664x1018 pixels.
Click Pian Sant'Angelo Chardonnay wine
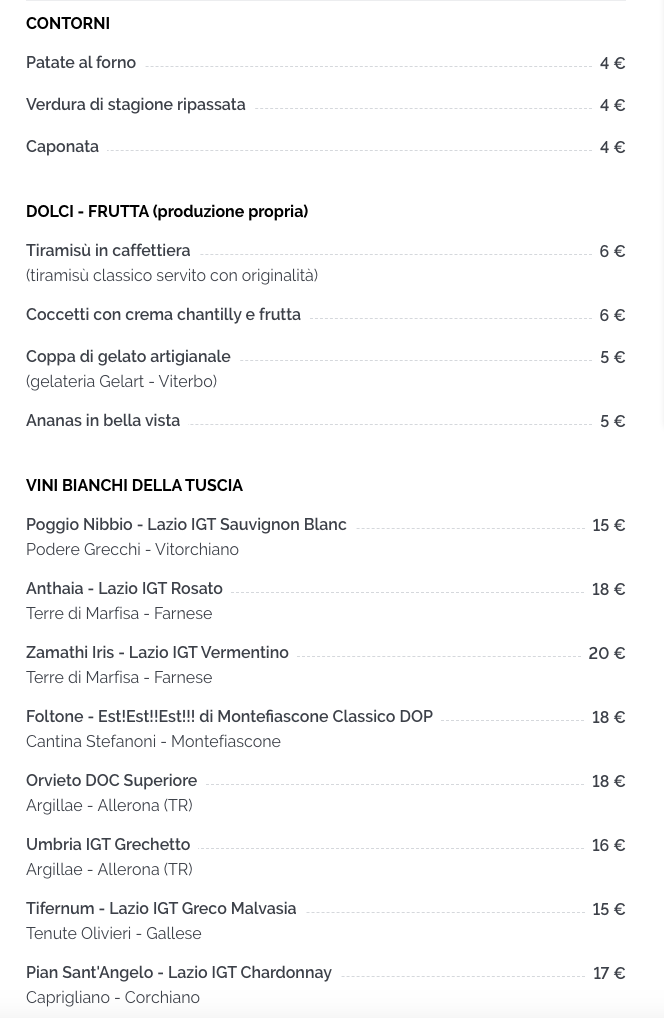179,973
